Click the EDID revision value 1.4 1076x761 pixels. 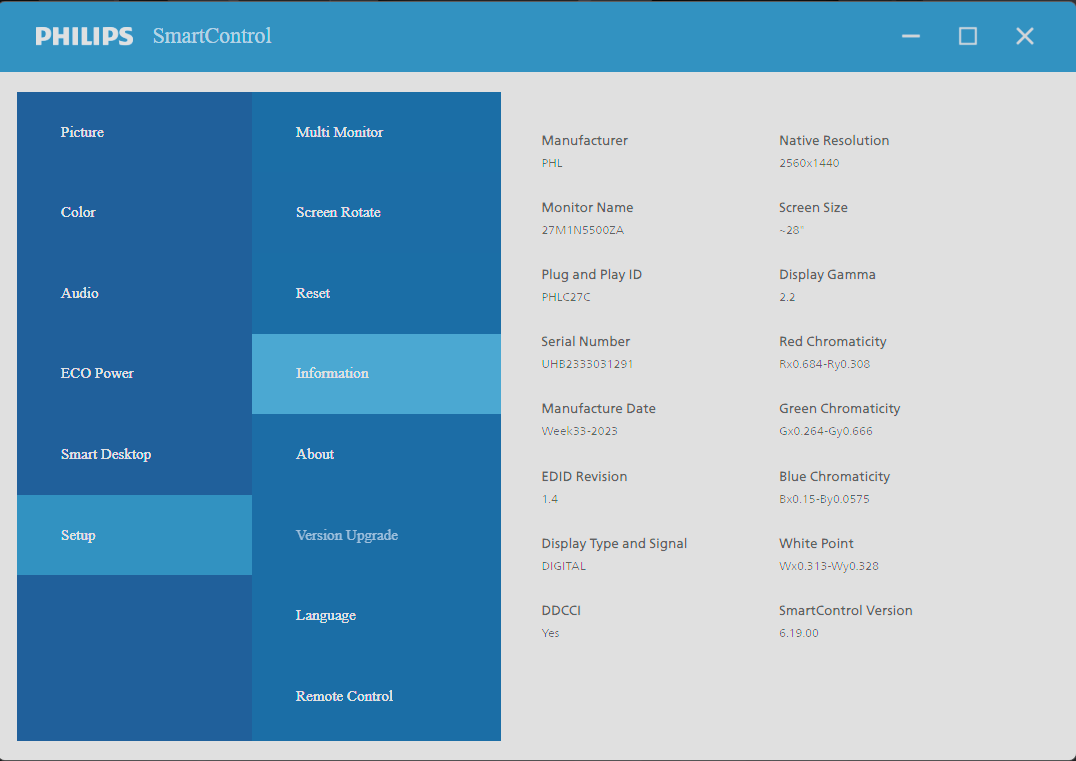pyautogui.click(x=550, y=500)
